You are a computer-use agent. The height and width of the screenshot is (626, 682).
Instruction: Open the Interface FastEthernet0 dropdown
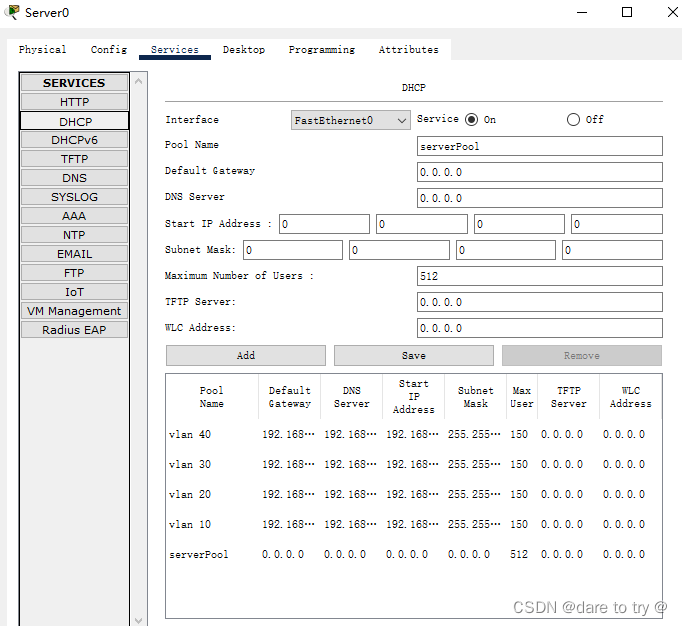350,120
